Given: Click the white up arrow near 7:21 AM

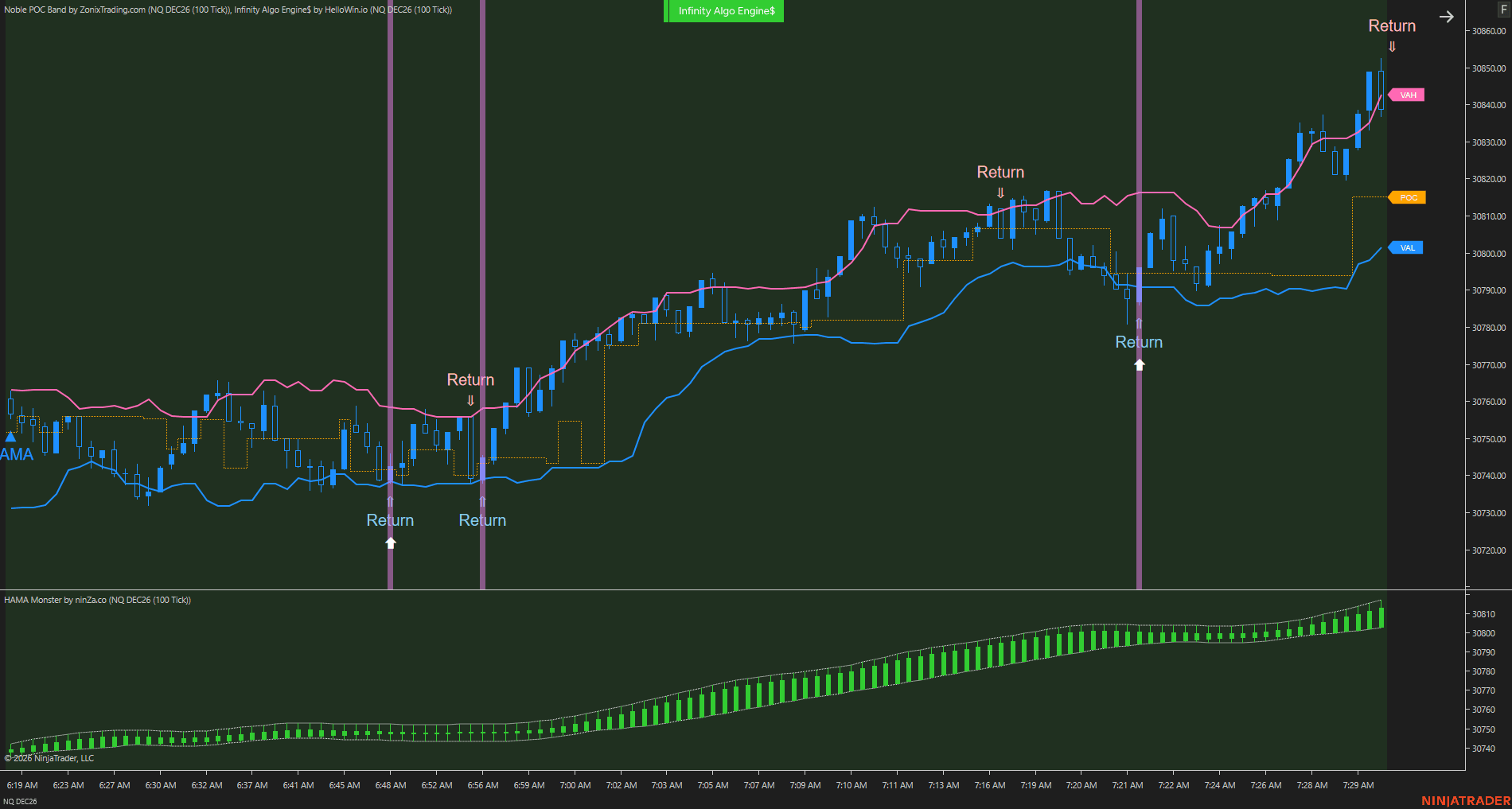Looking at the screenshot, I should coord(1140,364).
